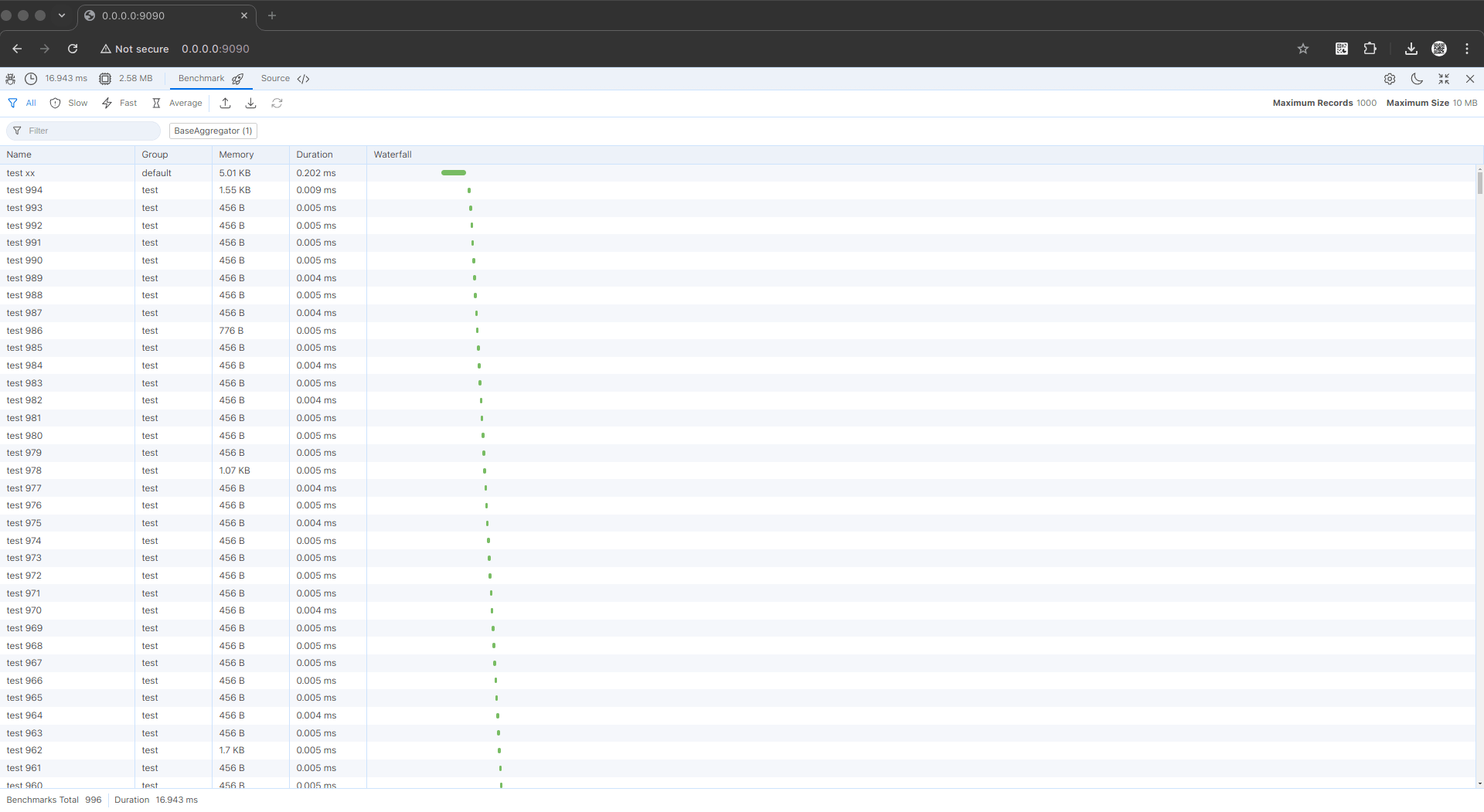Click Benchmarks Total 996 in status bar
This screenshot has width=1484, height=812.
coord(54,800)
